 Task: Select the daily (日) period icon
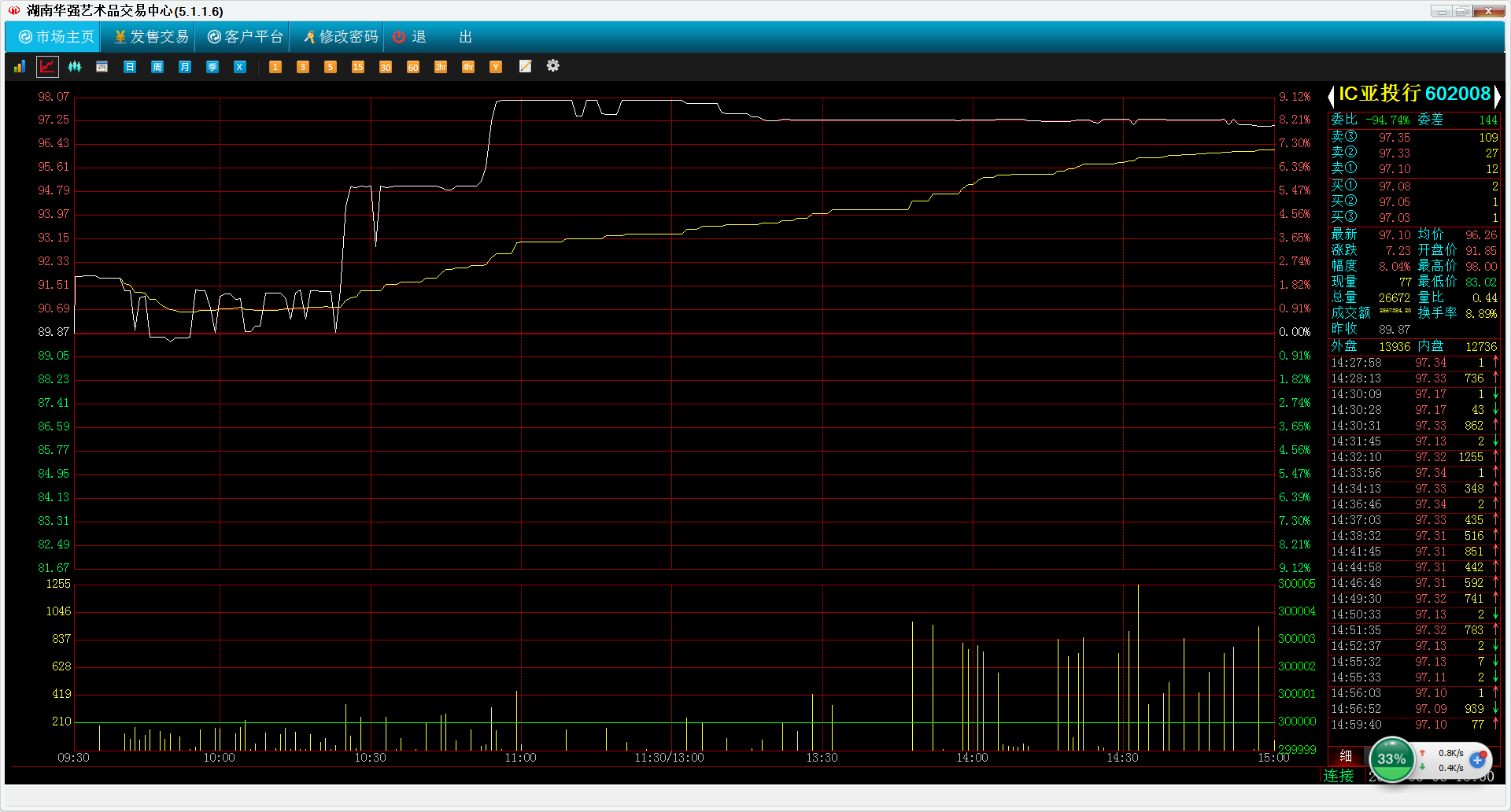point(130,67)
